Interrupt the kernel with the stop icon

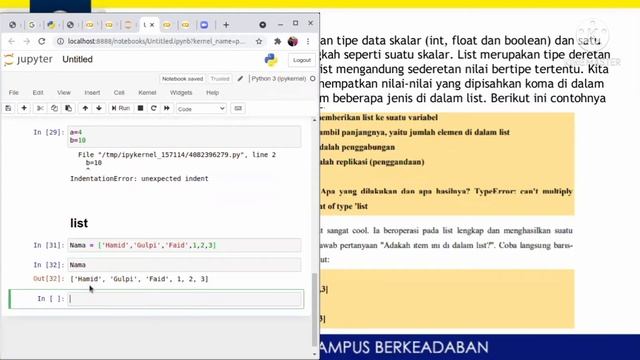[x=140, y=108]
